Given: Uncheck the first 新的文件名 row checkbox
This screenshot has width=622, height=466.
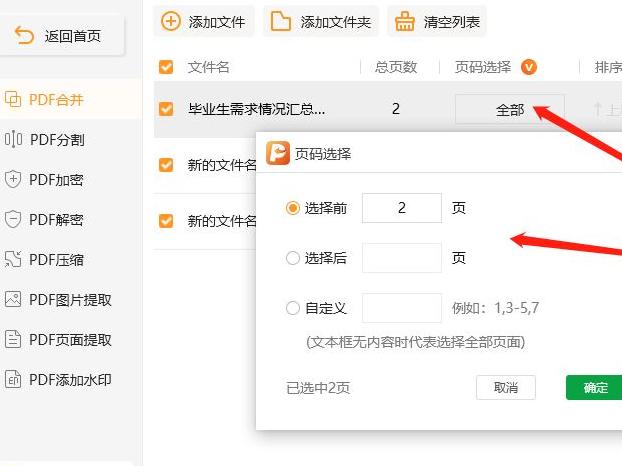Looking at the screenshot, I should (x=166, y=165).
